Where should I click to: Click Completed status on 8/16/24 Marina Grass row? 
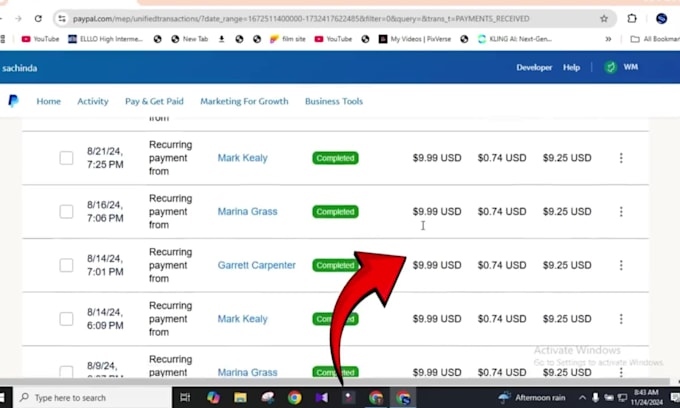coord(335,212)
